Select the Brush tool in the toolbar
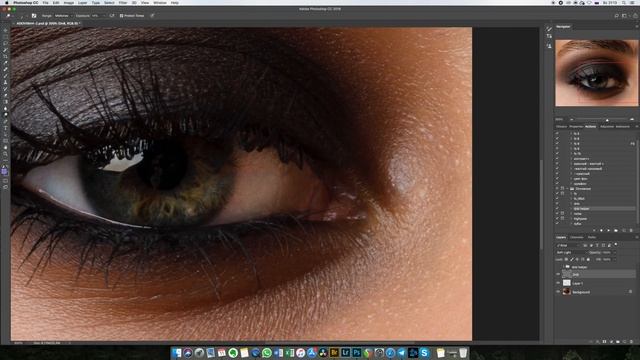The height and width of the screenshot is (360, 640). [5, 76]
